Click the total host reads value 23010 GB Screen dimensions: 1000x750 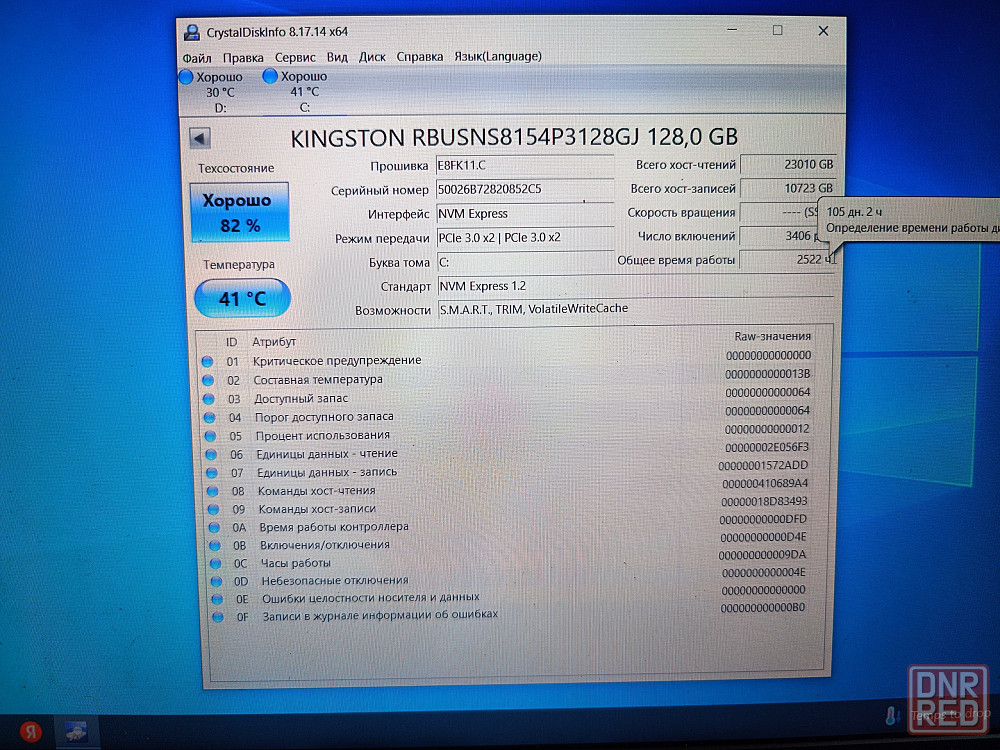788,165
